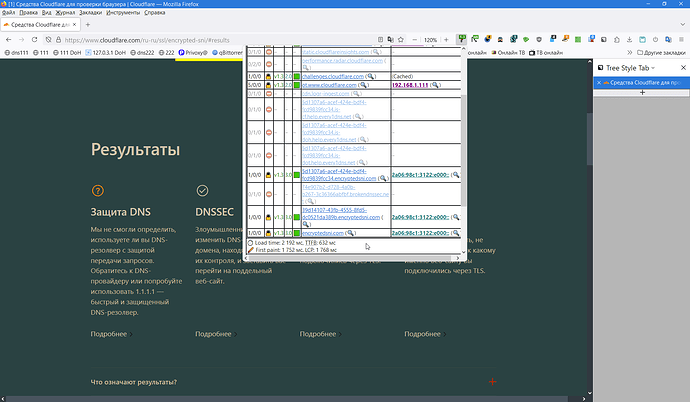The height and width of the screenshot is (402, 690).
Task: Open the list all tabs dropdown arrow
Action: pyautogui.click(x=683, y=25)
